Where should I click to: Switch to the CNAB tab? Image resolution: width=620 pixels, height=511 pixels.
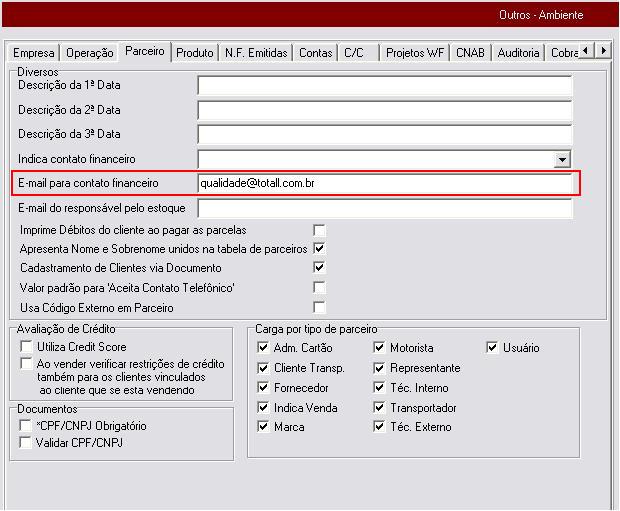click(x=471, y=53)
